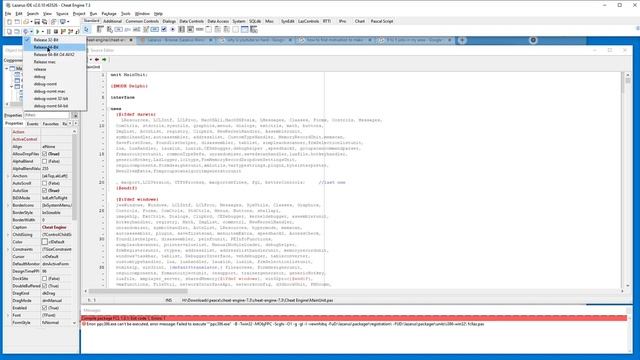Expand the ChildSizing property
The image size is (640, 360).
[x=8, y=235]
